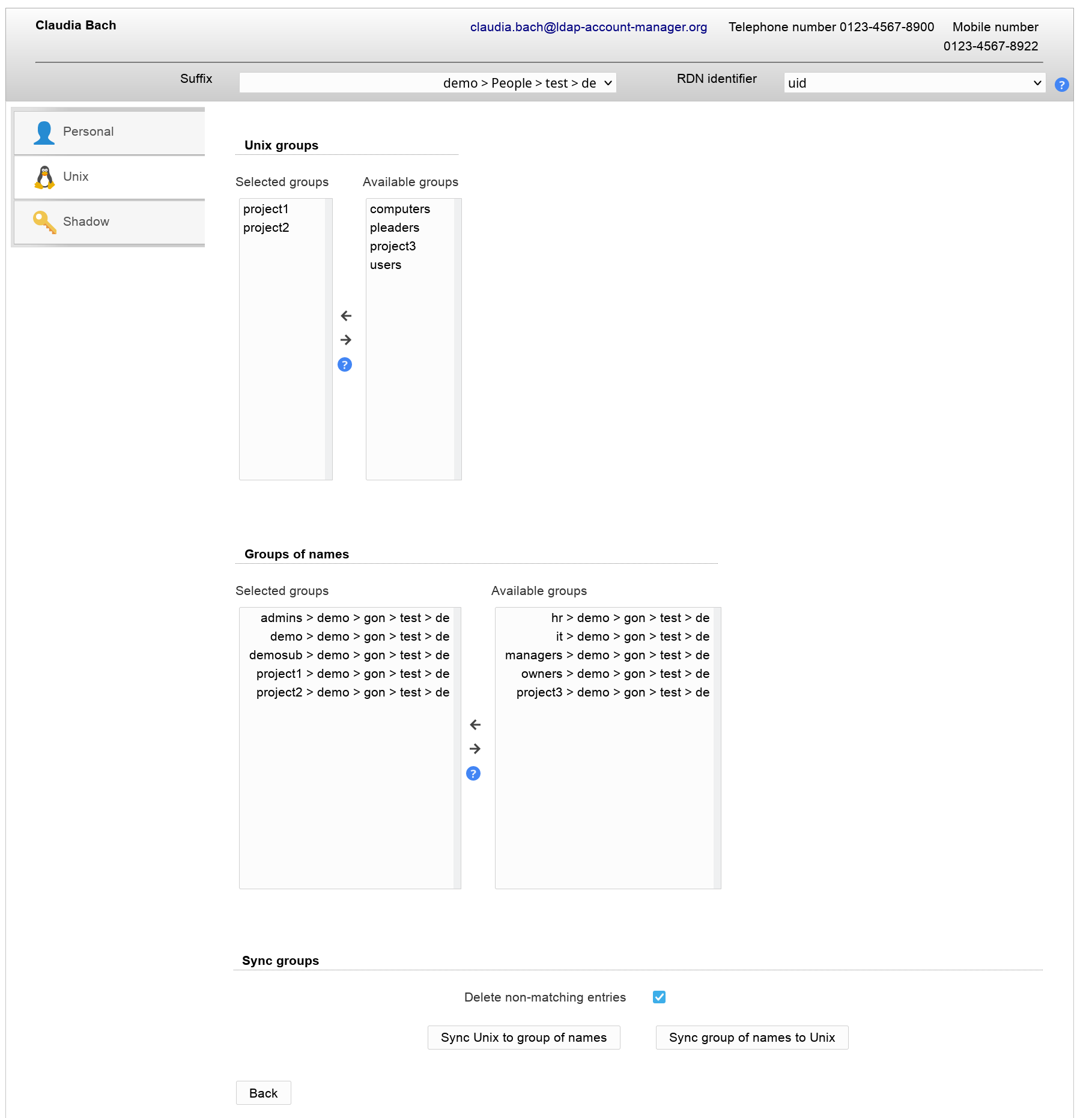Viewport: 1092px width, 1118px height.
Task: Expand the Suffix dropdown
Action: pos(428,83)
